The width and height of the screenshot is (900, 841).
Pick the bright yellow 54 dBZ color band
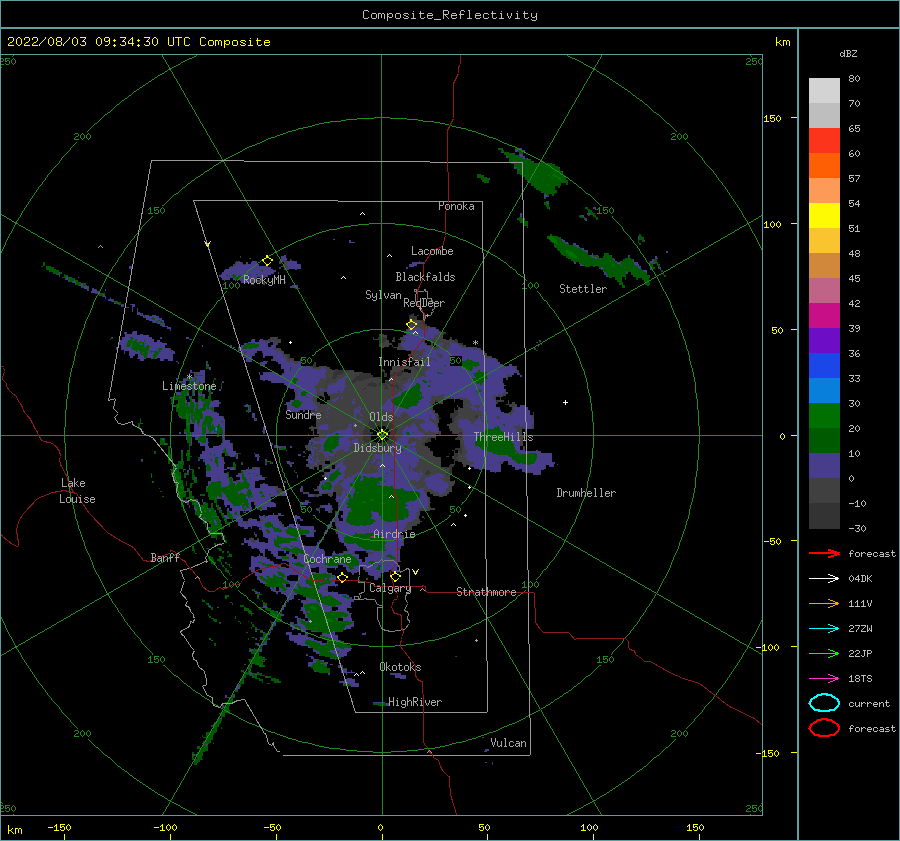pyautogui.click(x=824, y=216)
